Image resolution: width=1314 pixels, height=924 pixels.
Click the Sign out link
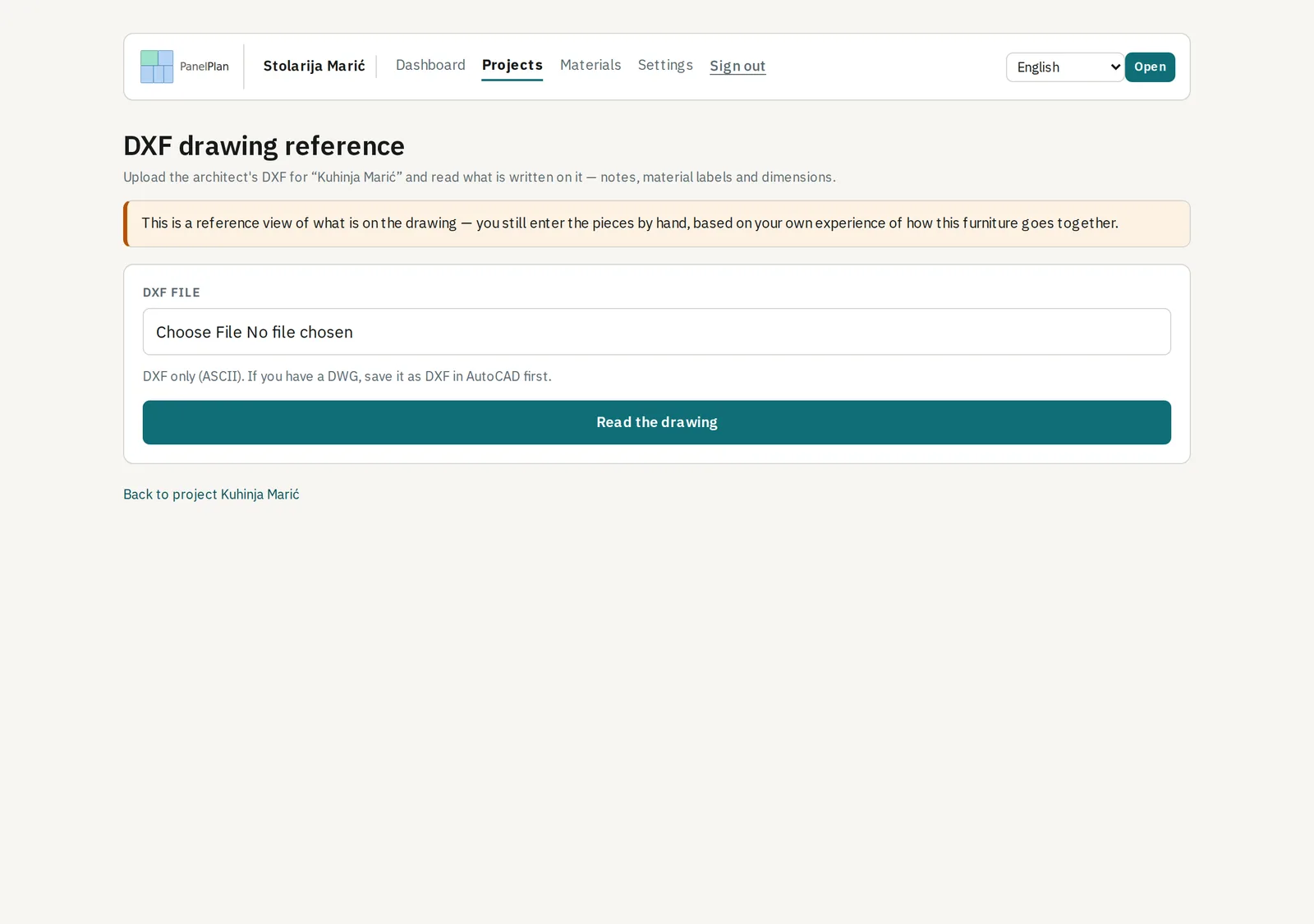click(x=737, y=66)
